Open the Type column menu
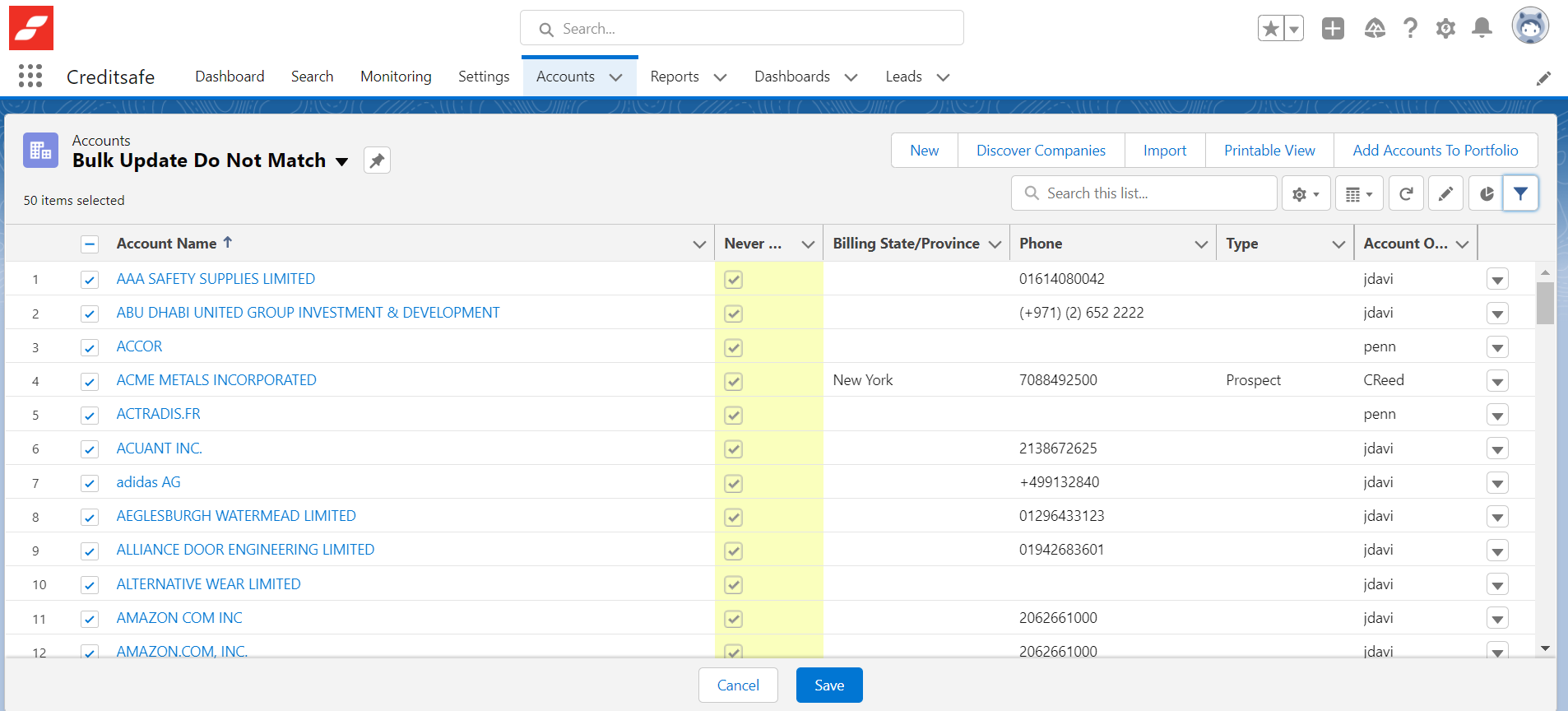This screenshot has height=711, width=1568. (x=1338, y=244)
